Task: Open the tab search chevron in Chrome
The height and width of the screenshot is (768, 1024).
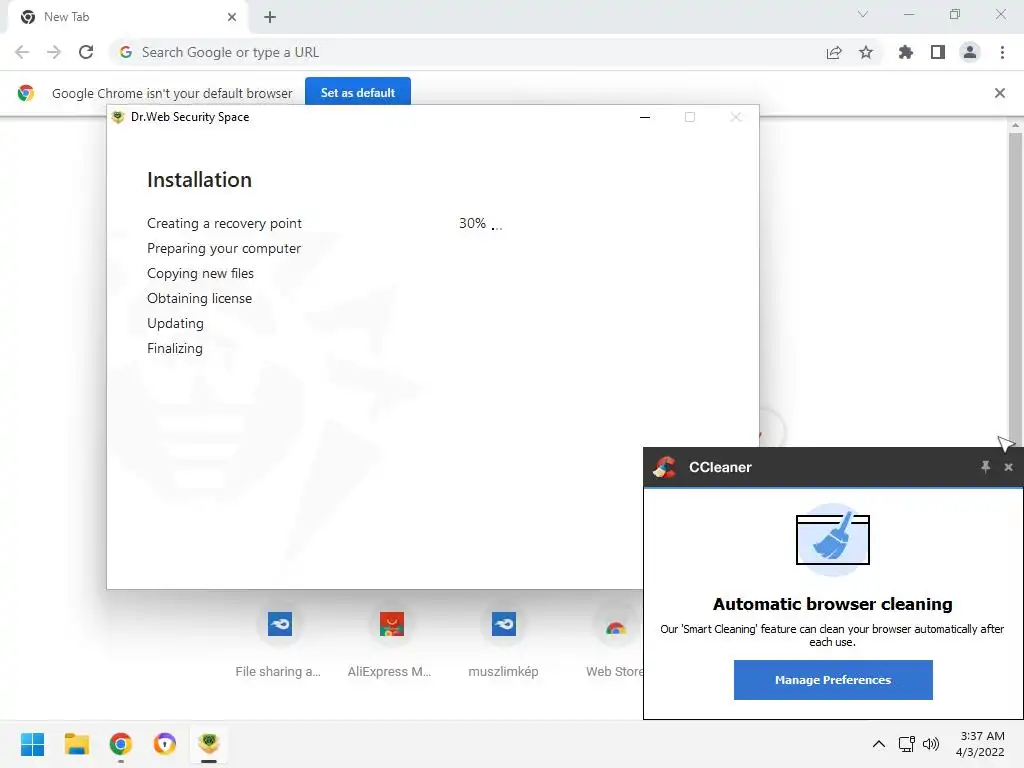Action: coord(863,14)
